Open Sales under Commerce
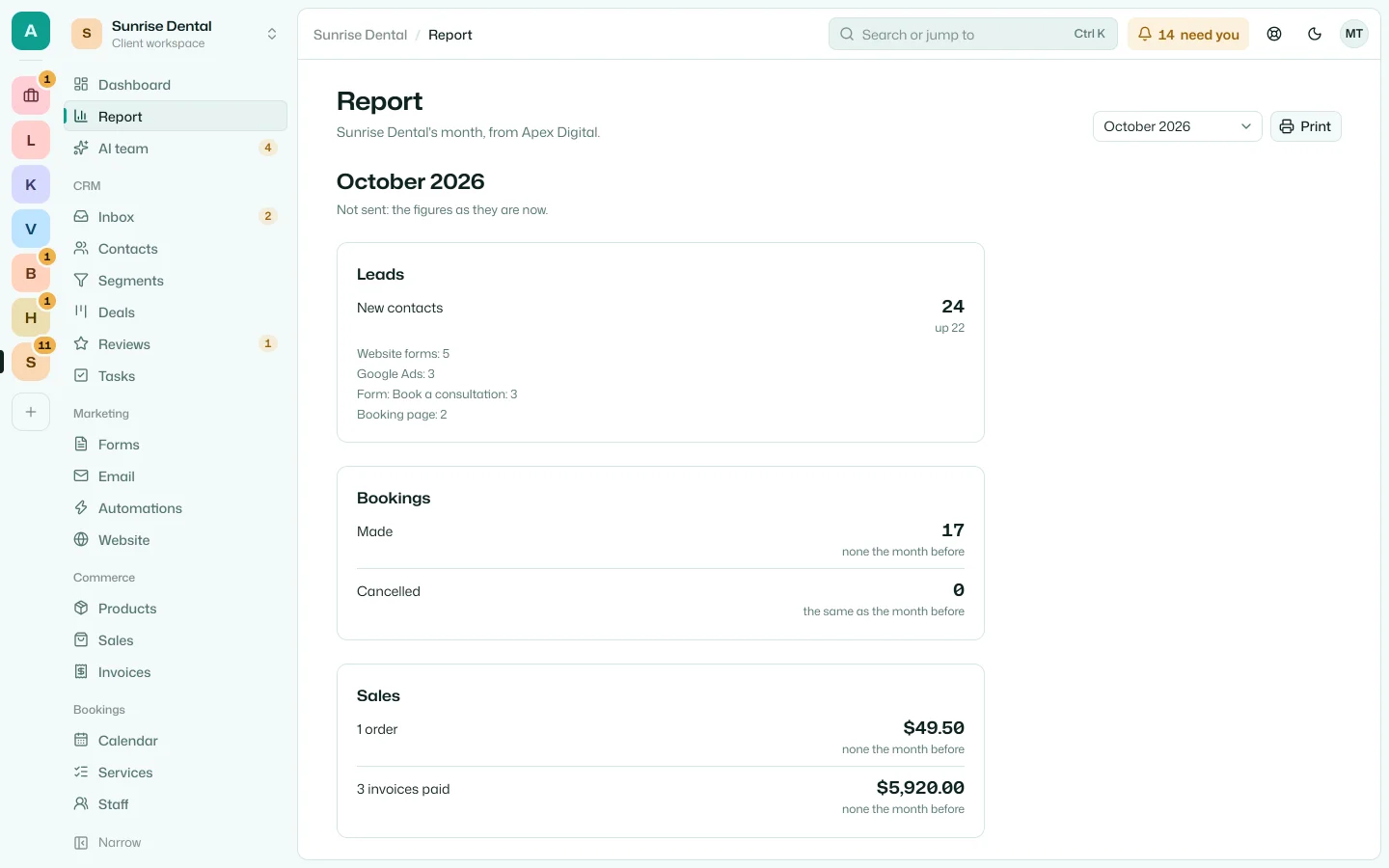This screenshot has height=868, width=1389. [176, 640]
